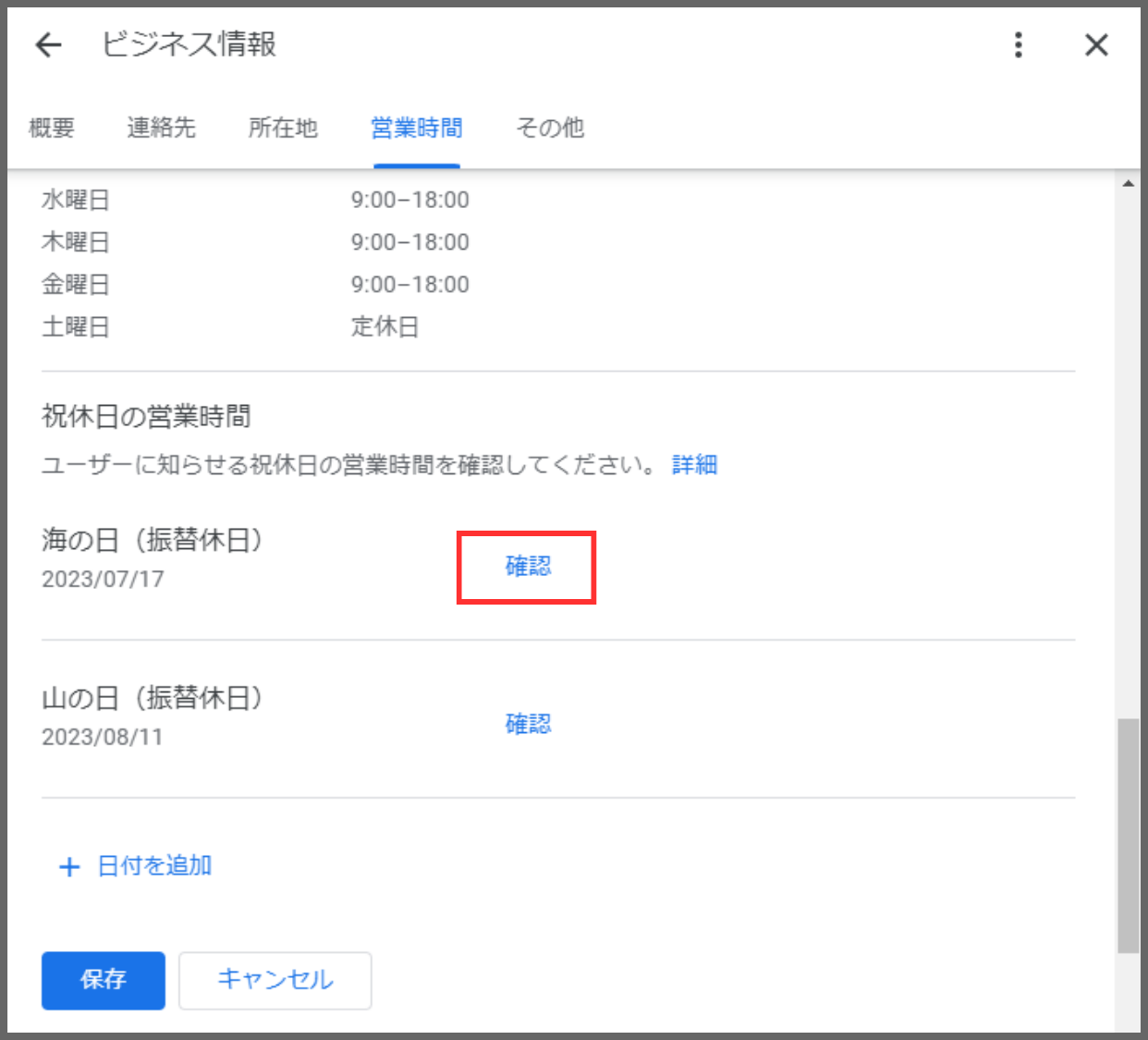Click the ビジネス情報 title text
1148x1040 pixels.
coord(189,44)
